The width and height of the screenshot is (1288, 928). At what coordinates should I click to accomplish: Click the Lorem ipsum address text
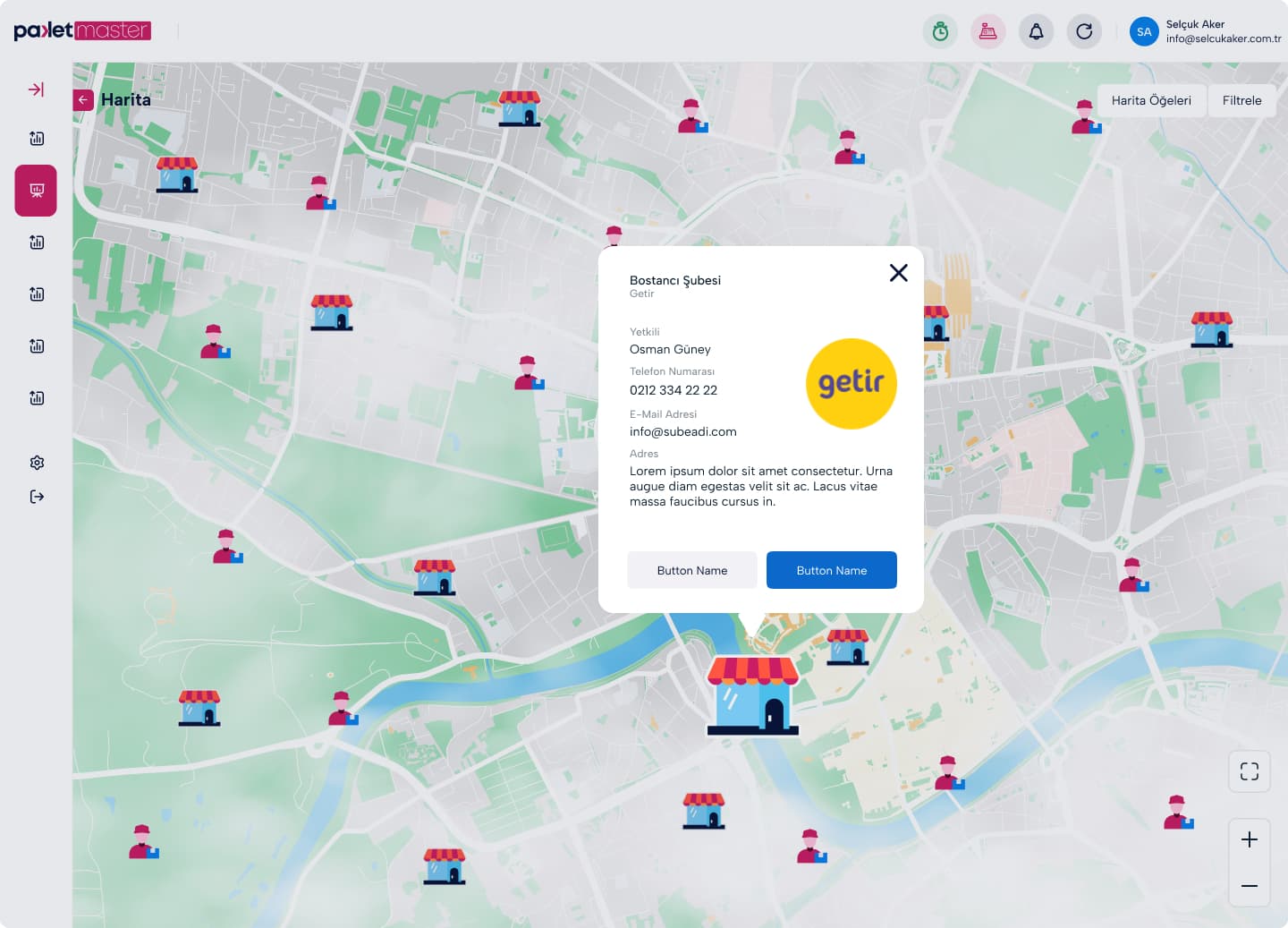point(761,486)
